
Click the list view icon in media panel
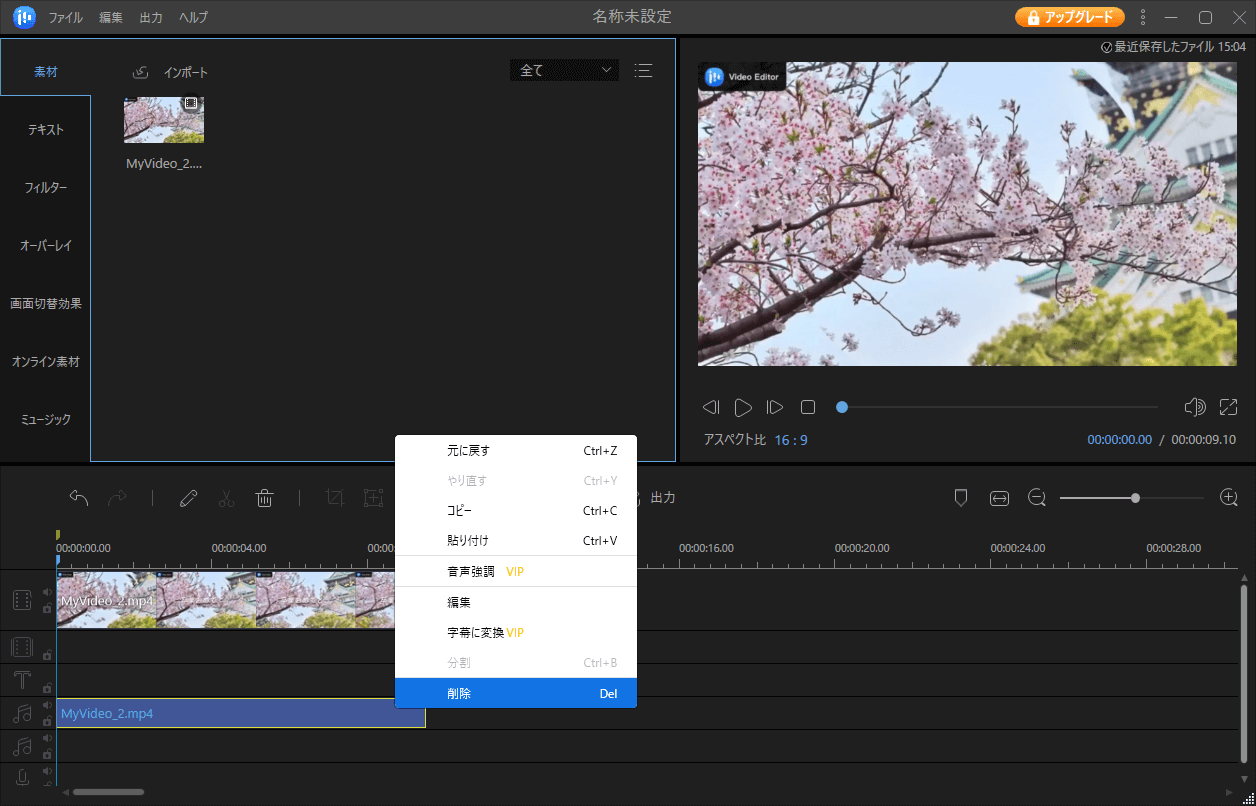click(643, 70)
